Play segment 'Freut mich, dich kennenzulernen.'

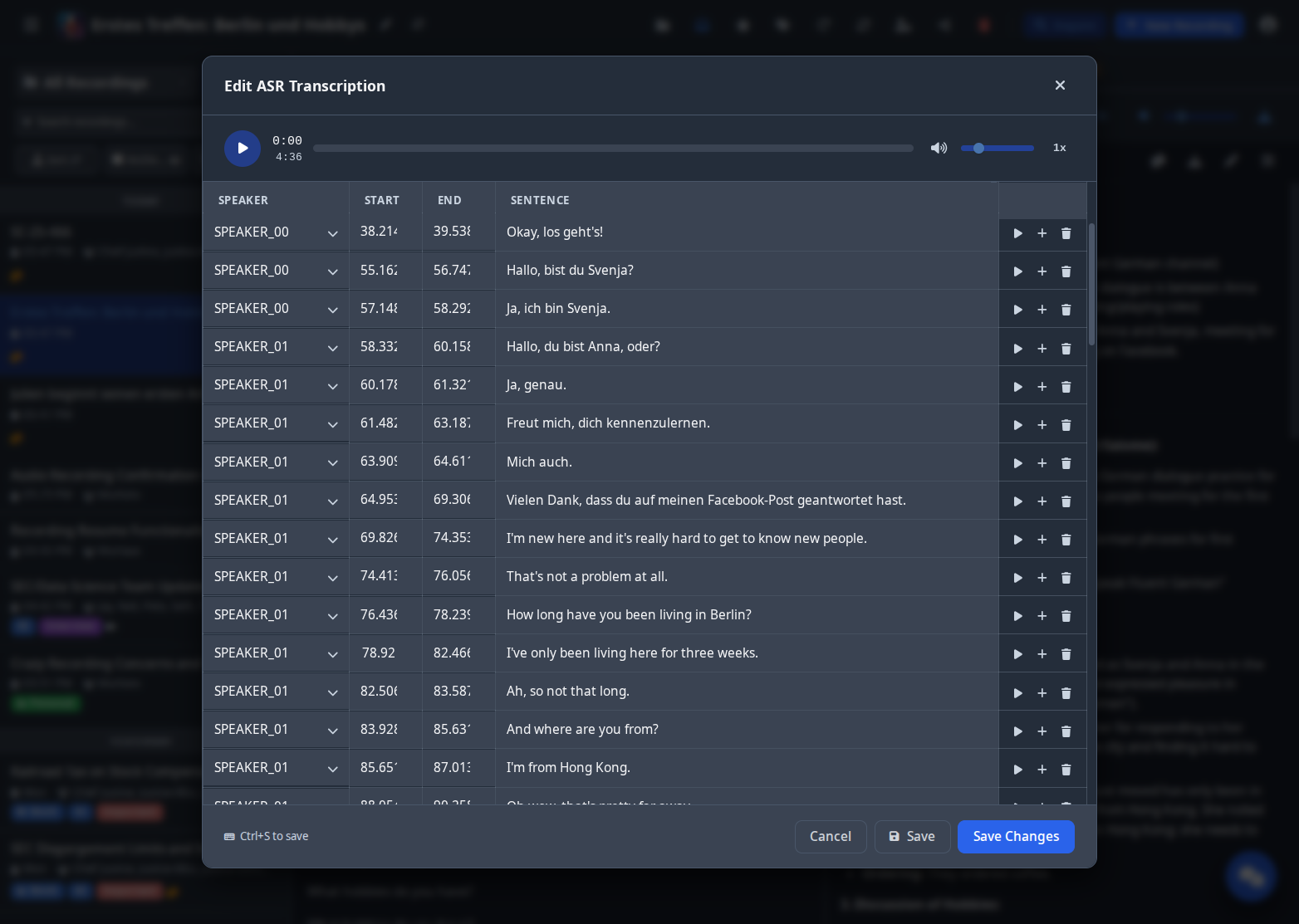pos(1017,425)
